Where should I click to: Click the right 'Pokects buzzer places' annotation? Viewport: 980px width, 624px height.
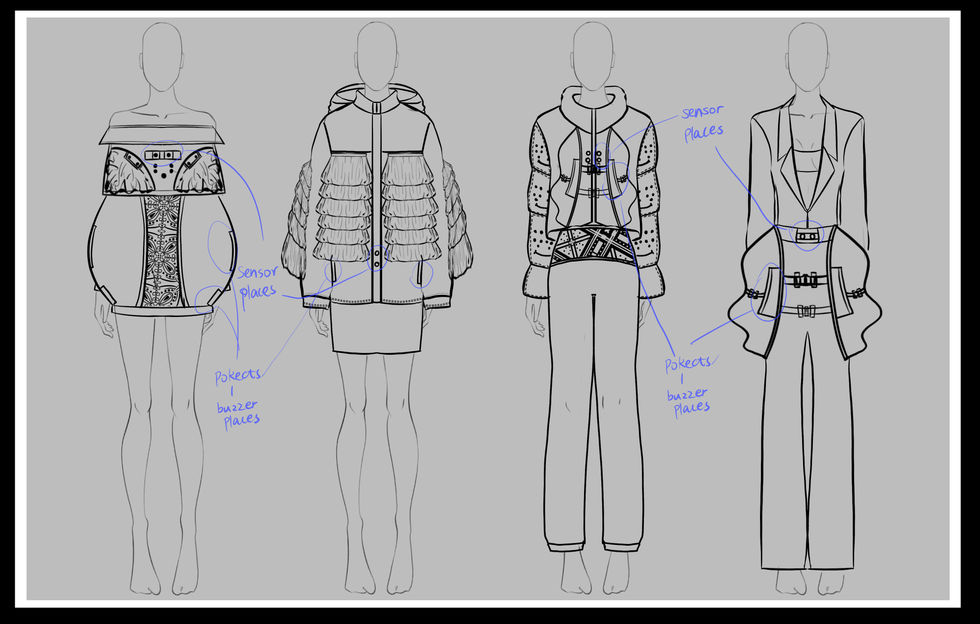point(688,386)
